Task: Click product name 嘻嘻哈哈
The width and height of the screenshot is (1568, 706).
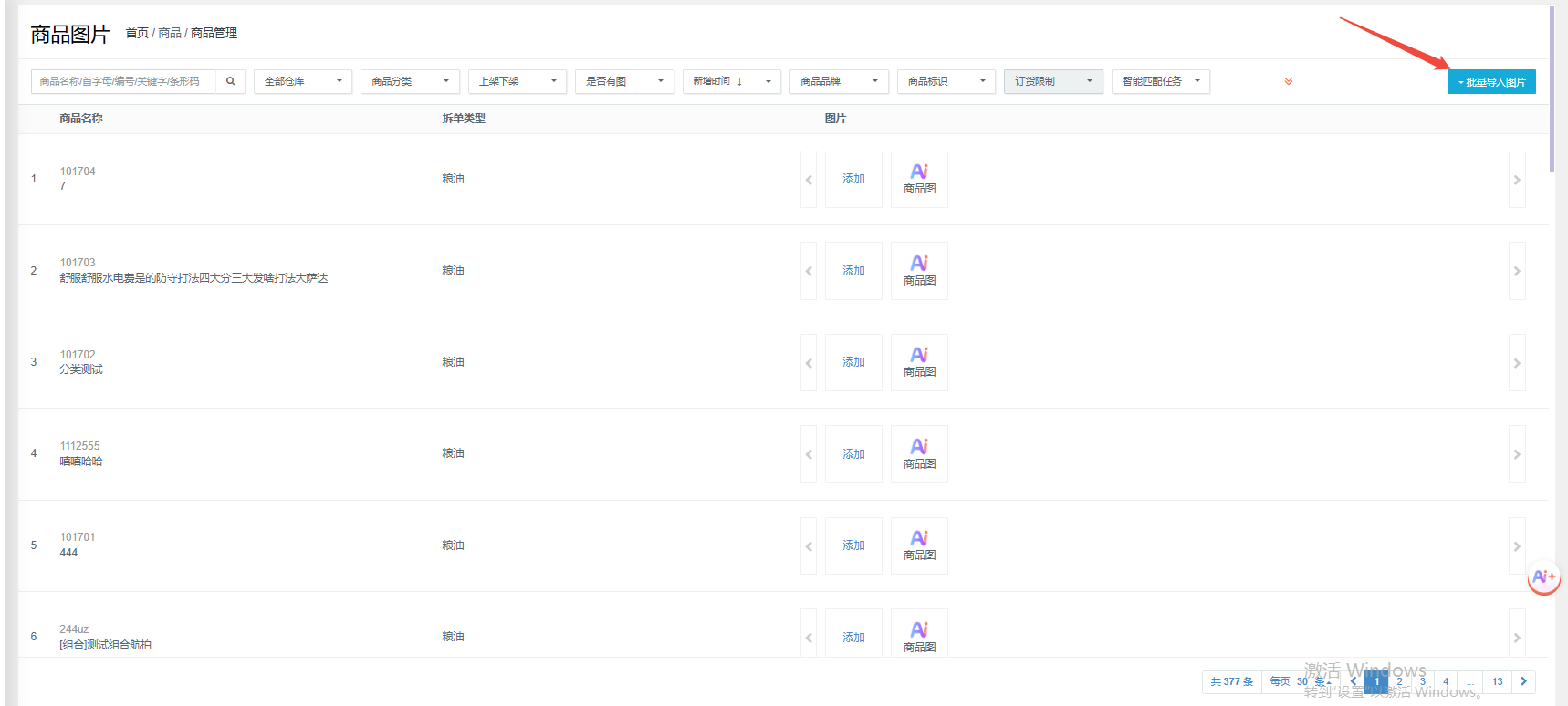Action: [x=81, y=462]
